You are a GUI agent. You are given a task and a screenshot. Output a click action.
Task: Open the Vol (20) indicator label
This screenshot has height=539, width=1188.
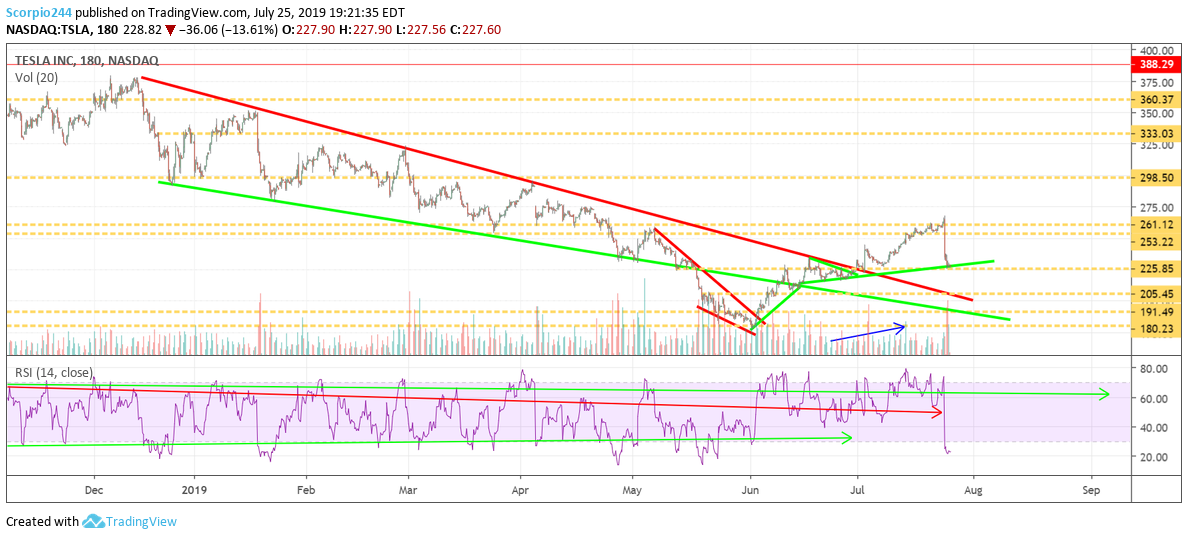coord(35,76)
